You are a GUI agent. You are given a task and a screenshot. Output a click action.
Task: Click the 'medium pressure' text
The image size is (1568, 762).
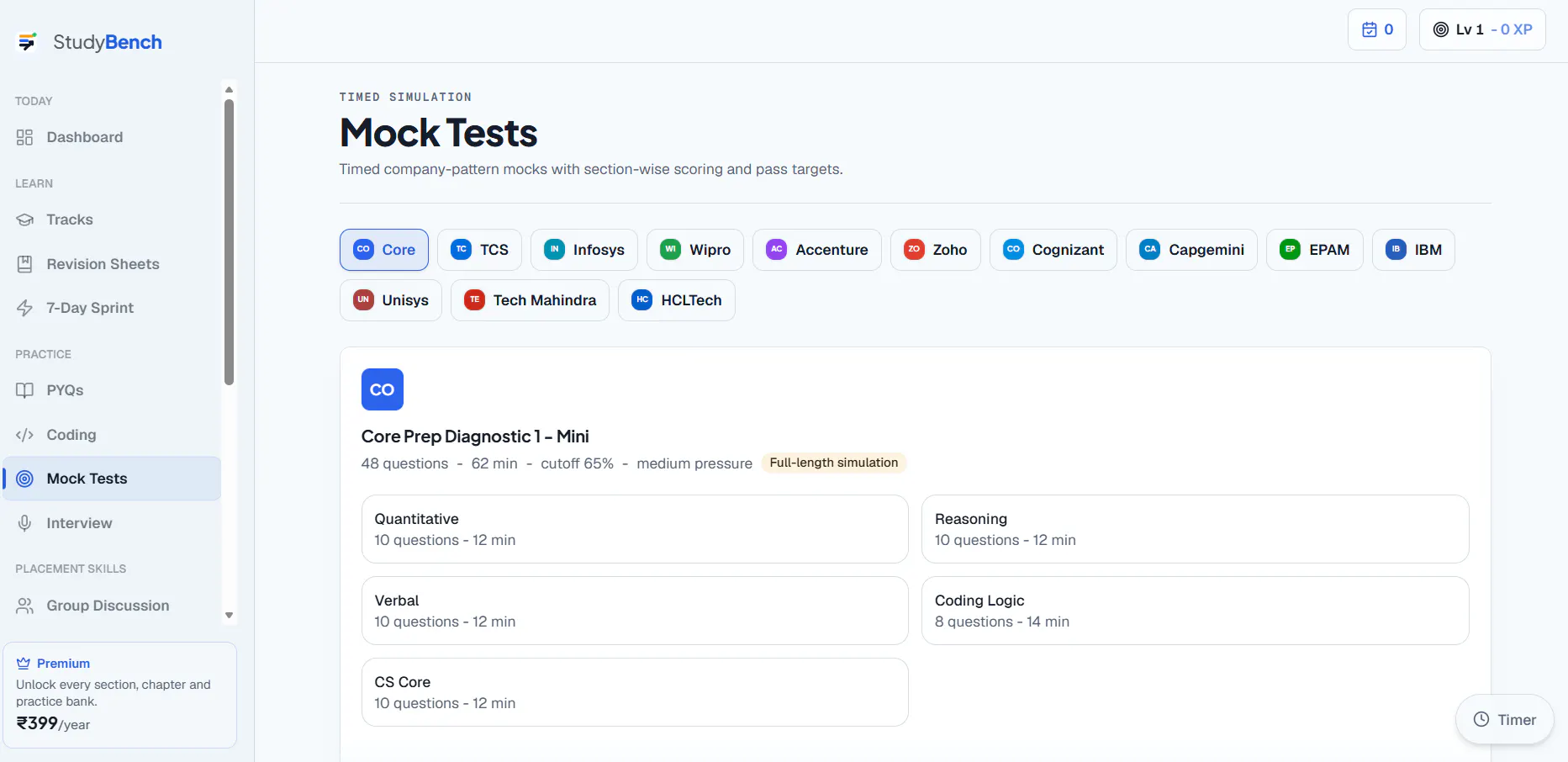tap(694, 463)
